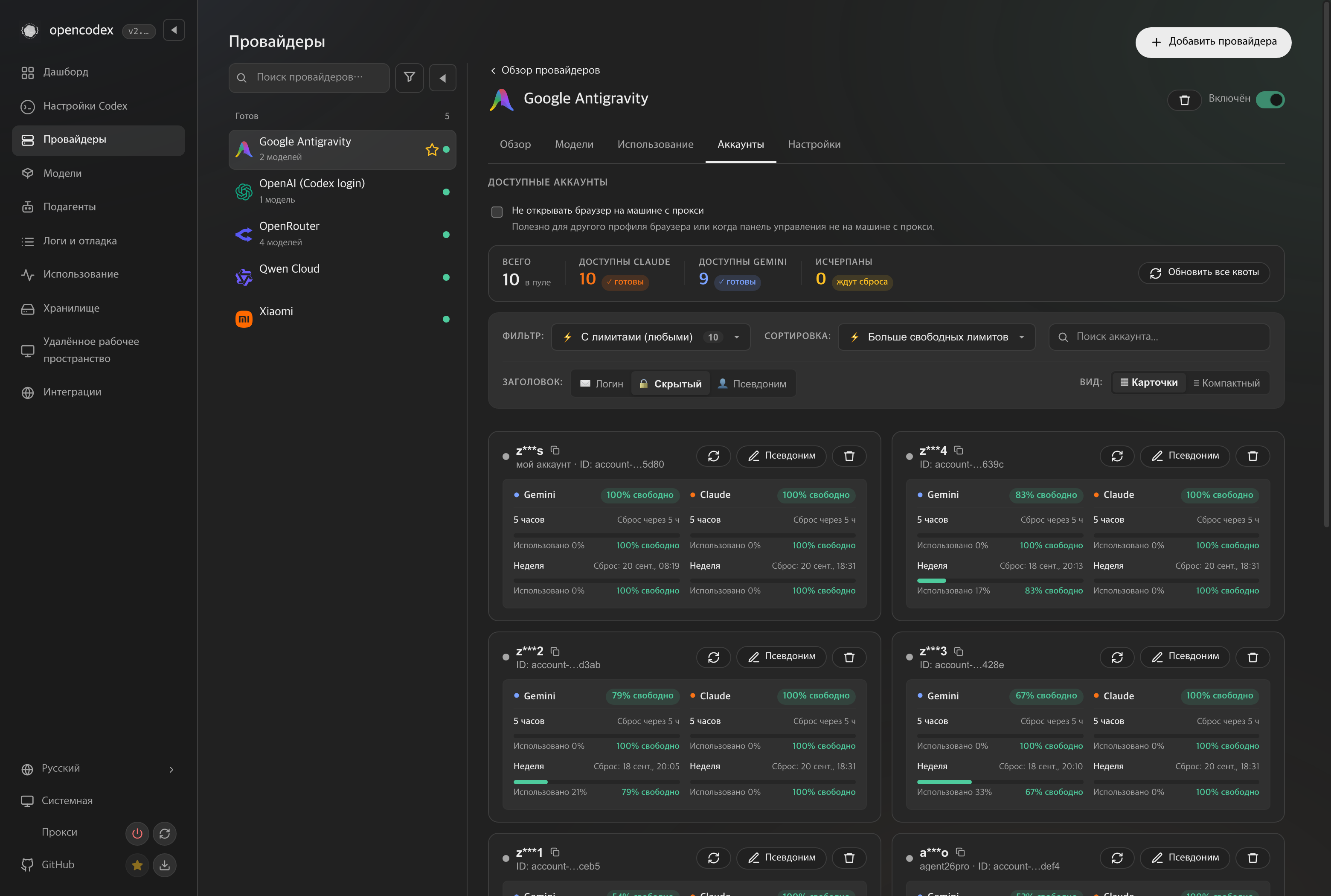Edit Псевдоним for account z***2

pyautogui.click(x=781, y=657)
